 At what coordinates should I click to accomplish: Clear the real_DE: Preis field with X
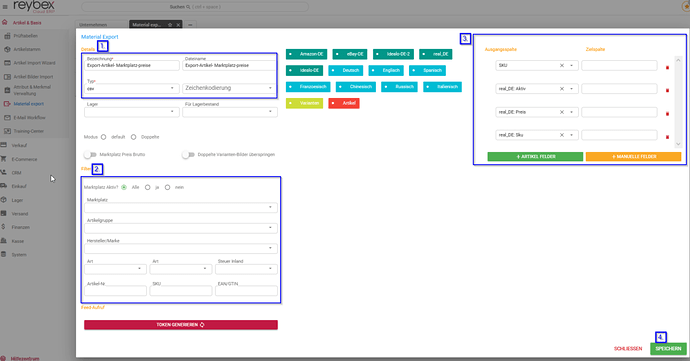(x=562, y=112)
